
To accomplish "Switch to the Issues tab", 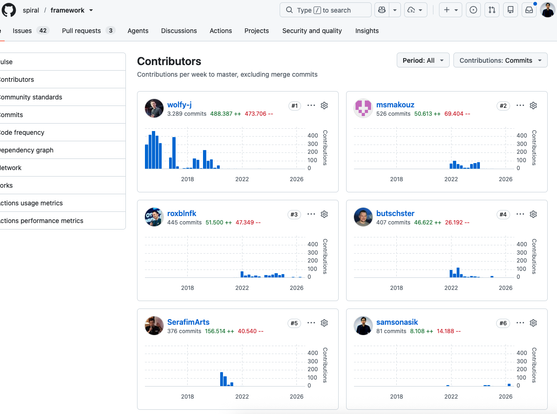I will point(30,31).
